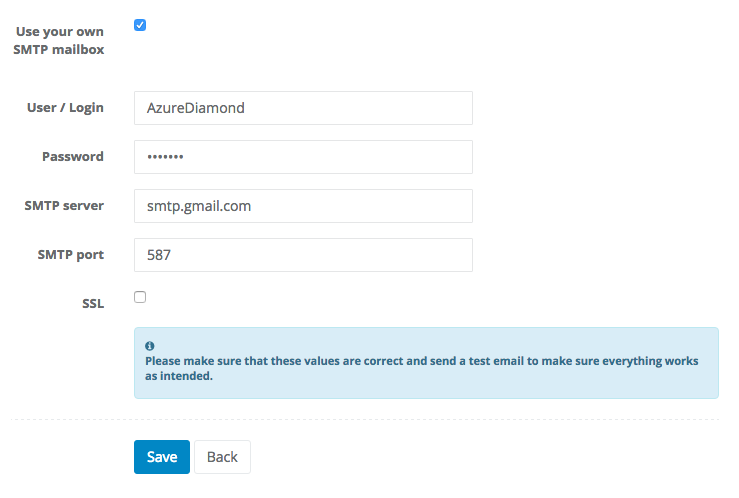This screenshot has height=498, width=739.
Task: Focus the Password input field
Action: point(302,157)
